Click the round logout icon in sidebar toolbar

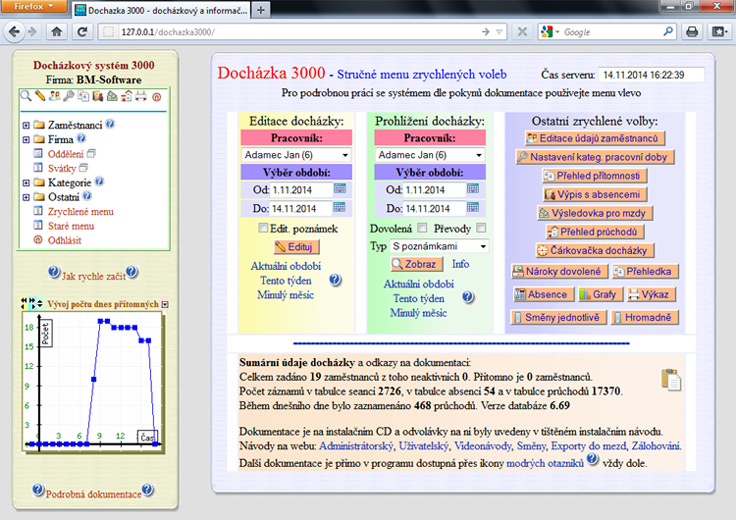[157, 97]
